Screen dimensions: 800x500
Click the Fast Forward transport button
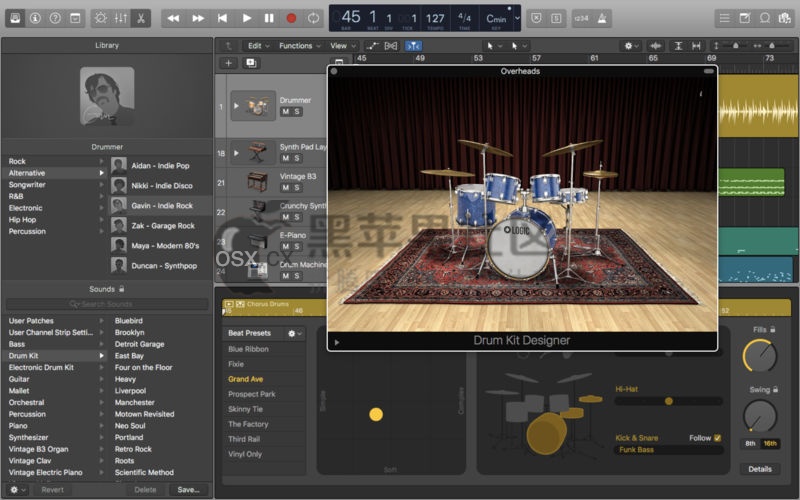pyautogui.click(x=198, y=18)
